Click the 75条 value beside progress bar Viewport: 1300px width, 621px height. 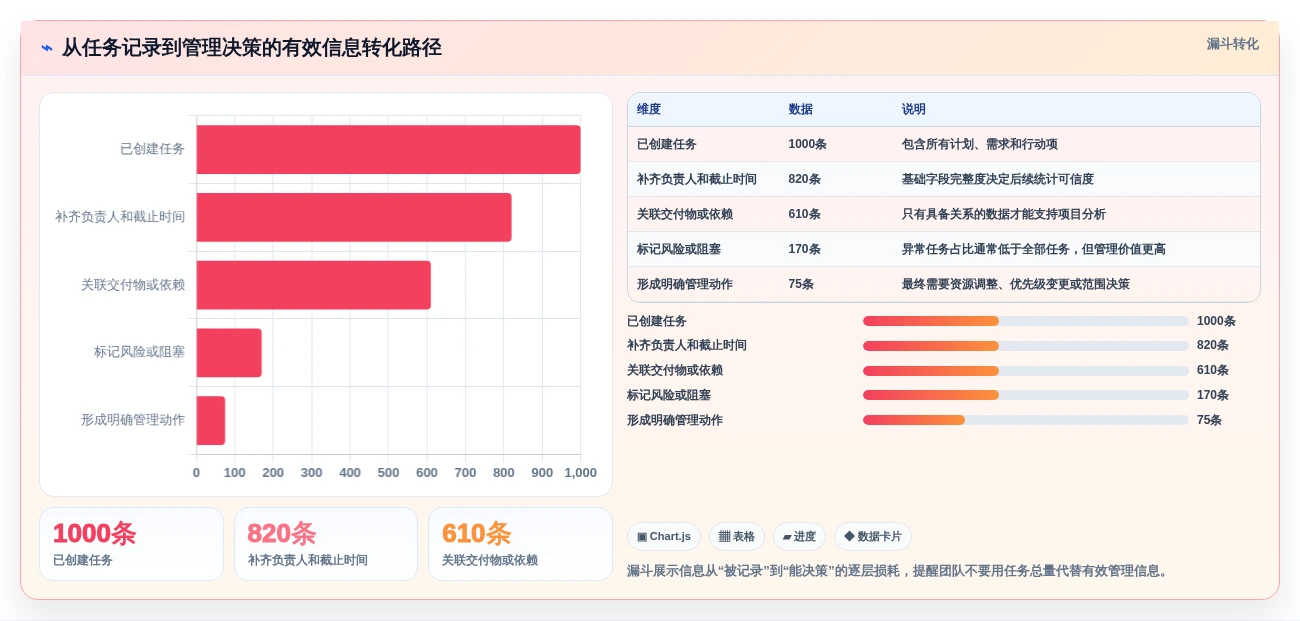pos(1209,420)
